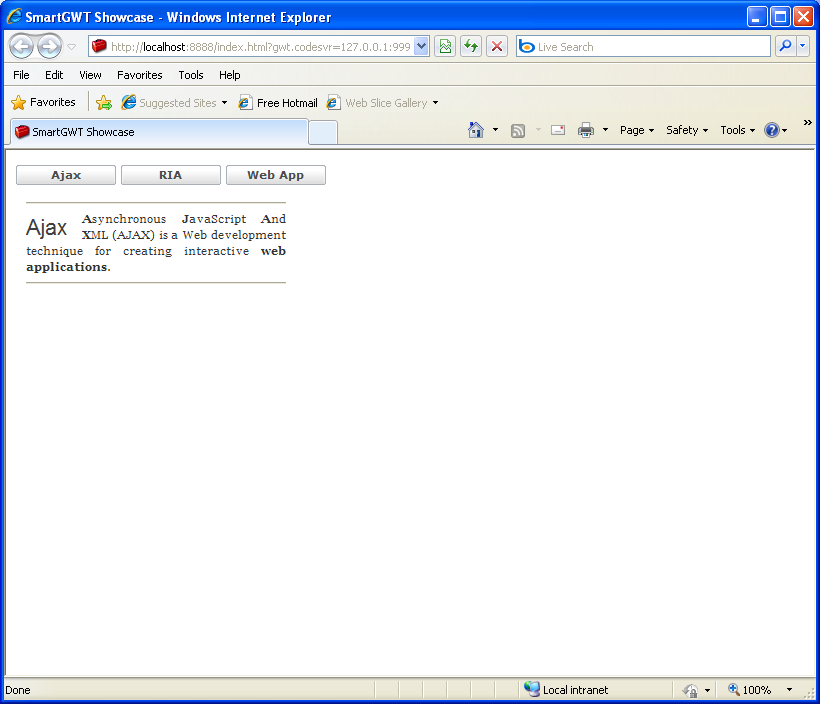This screenshot has width=820, height=704.
Task: Click the Live Search magnifier button
Action: [x=785, y=46]
